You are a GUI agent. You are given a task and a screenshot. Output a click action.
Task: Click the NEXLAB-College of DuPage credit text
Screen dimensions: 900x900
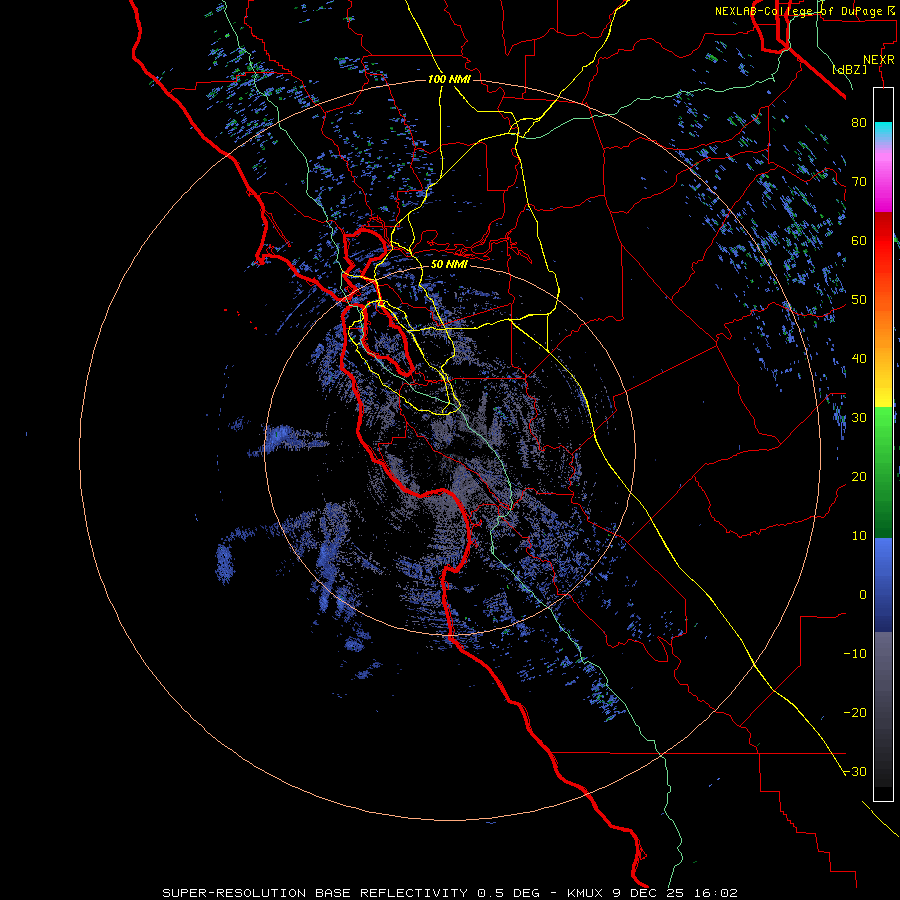(x=807, y=11)
